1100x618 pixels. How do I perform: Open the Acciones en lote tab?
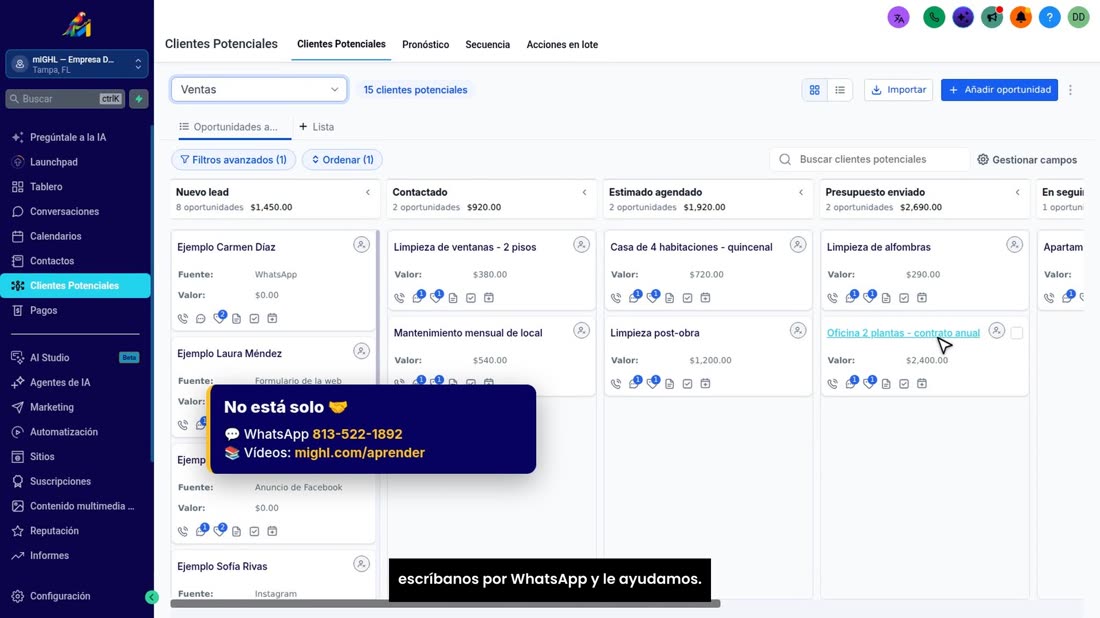pos(562,44)
